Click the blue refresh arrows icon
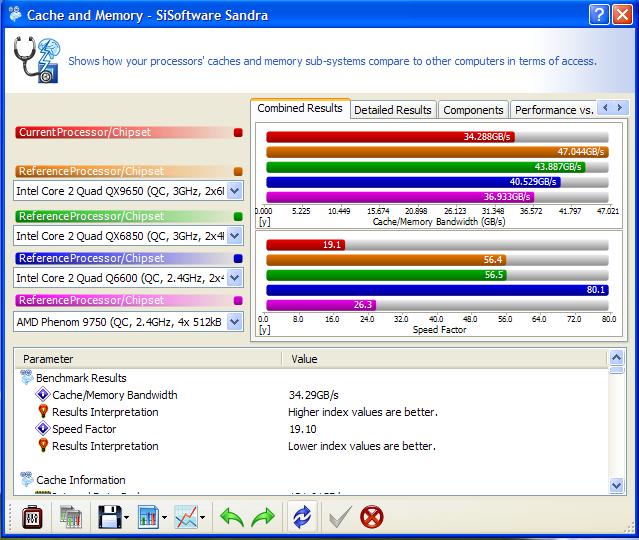Viewport: 639px width, 540px height. coord(302,517)
